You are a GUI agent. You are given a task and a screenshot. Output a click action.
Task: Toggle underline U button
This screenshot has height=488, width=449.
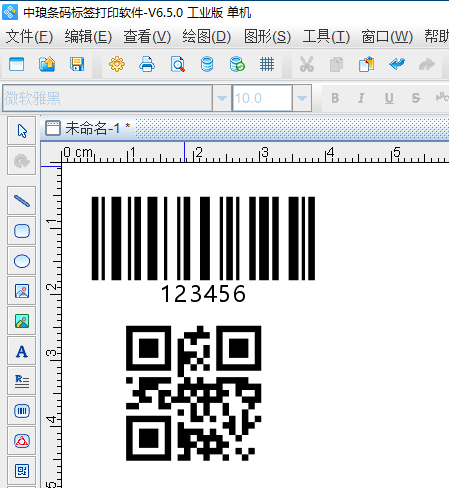coord(389,98)
